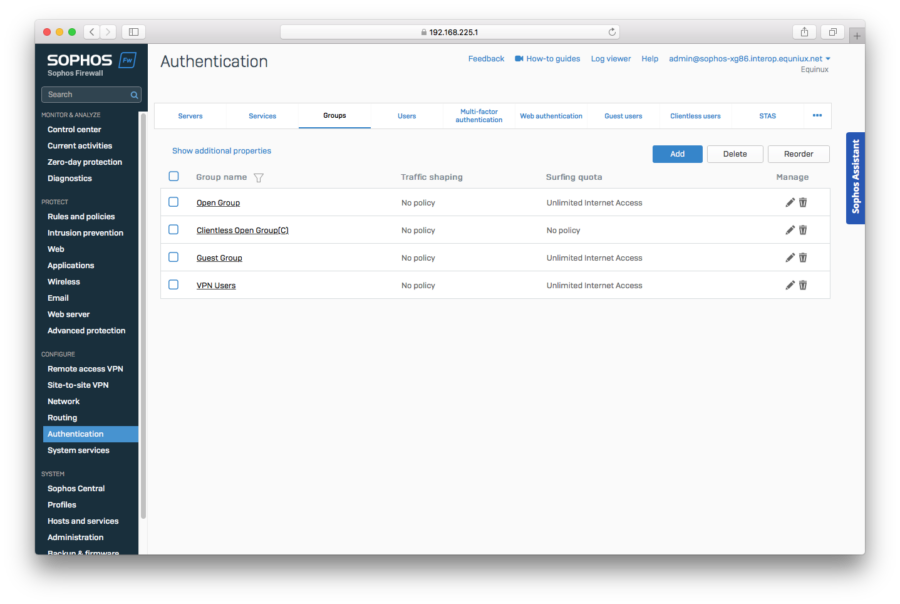Click the sidebar Search input field
This screenshot has height=604, width=900.
[85, 95]
